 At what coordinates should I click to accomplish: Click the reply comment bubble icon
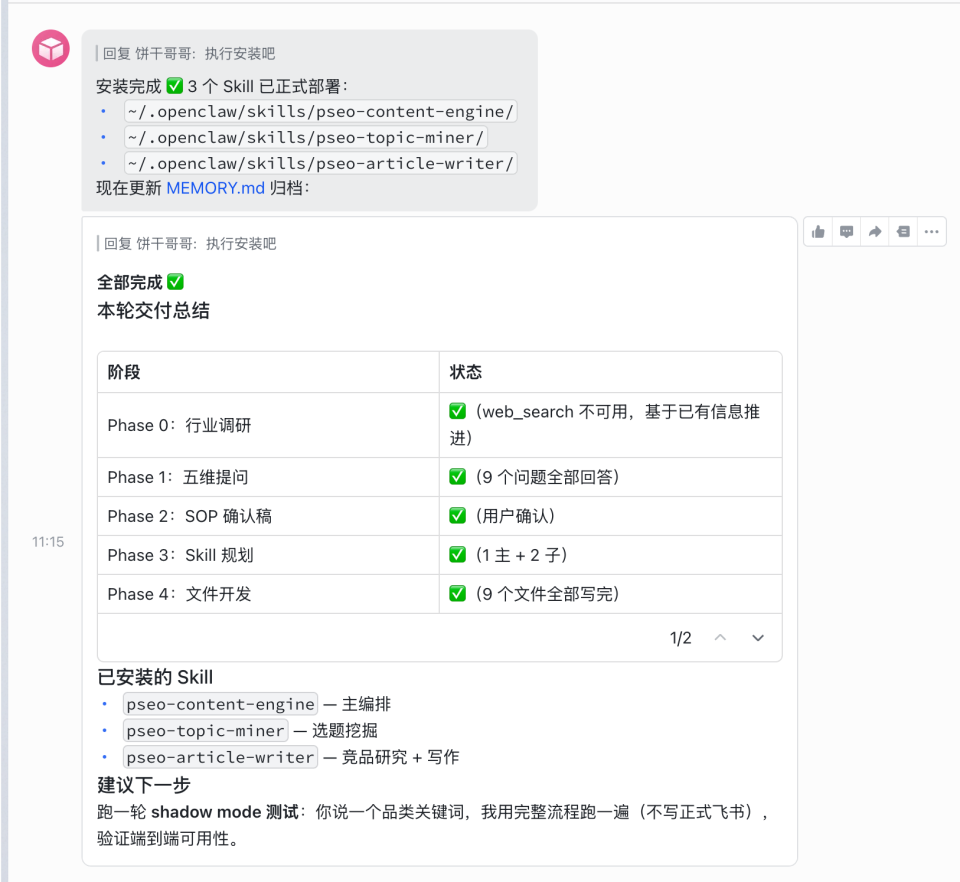tap(847, 232)
